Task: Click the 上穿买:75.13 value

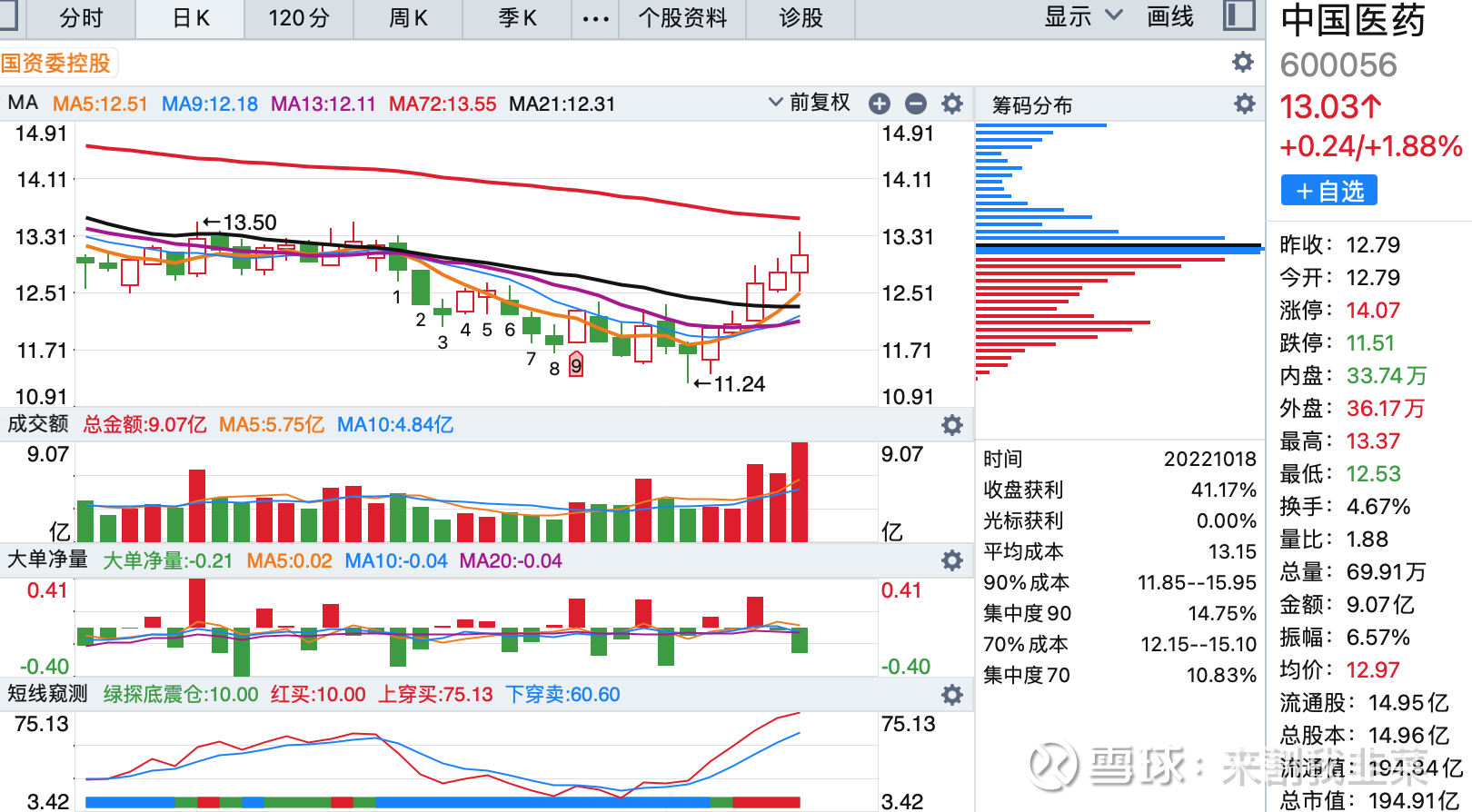Action: [435, 695]
